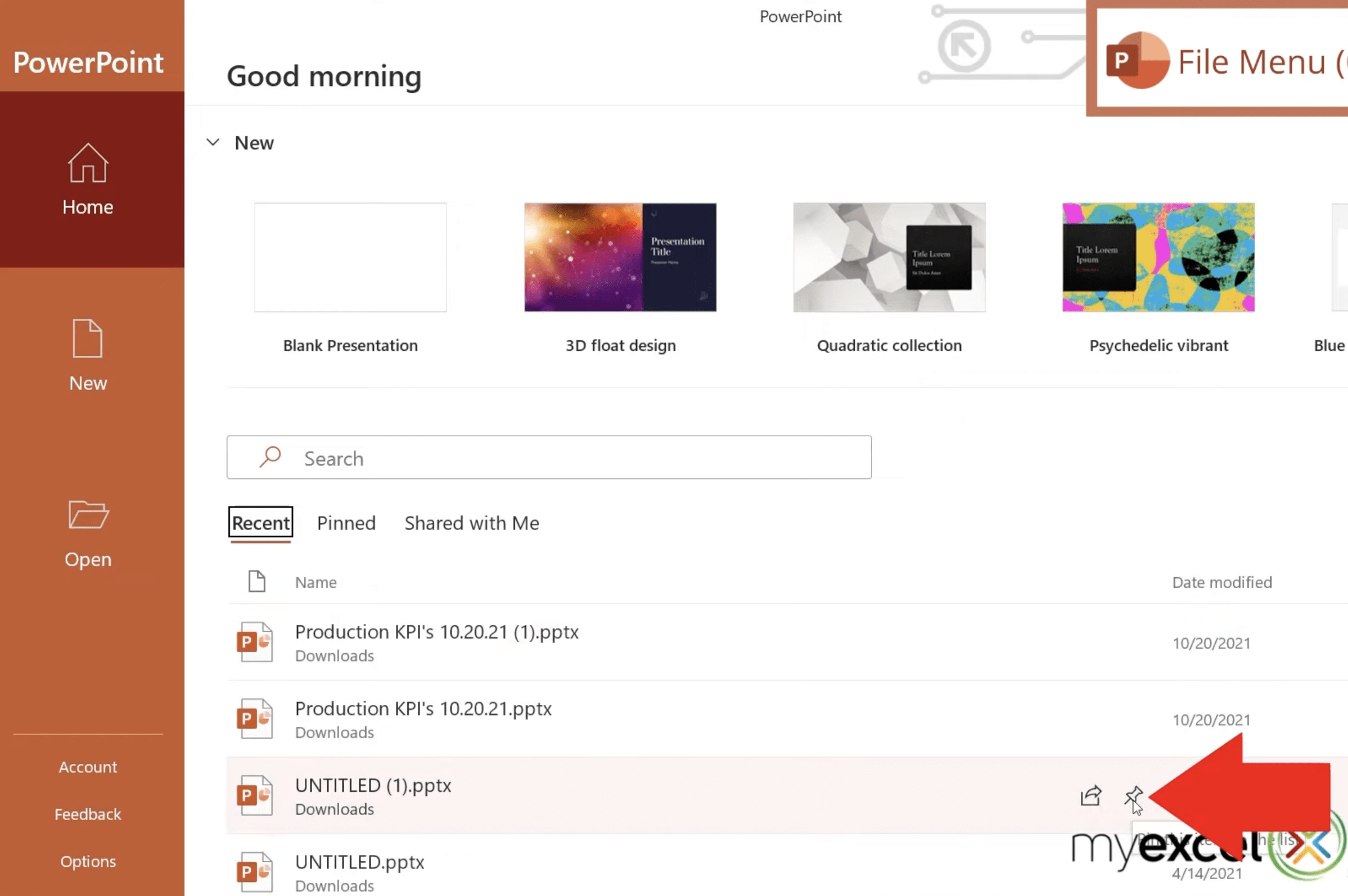
Task: Click the Open folder icon in the sidebar
Action: pyautogui.click(x=88, y=514)
